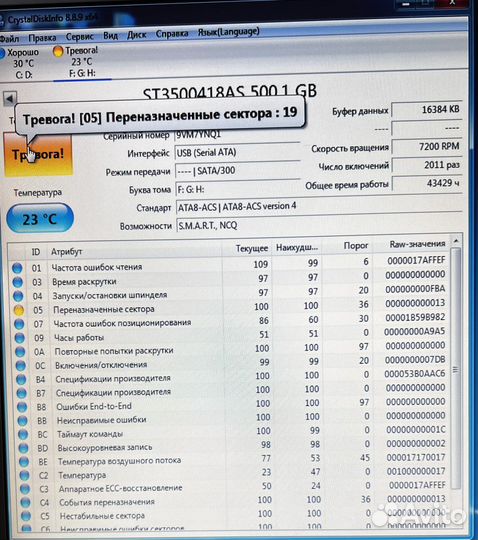
Task: Click the S.M.A.R.T., NCQ features field
Action: point(319,226)
